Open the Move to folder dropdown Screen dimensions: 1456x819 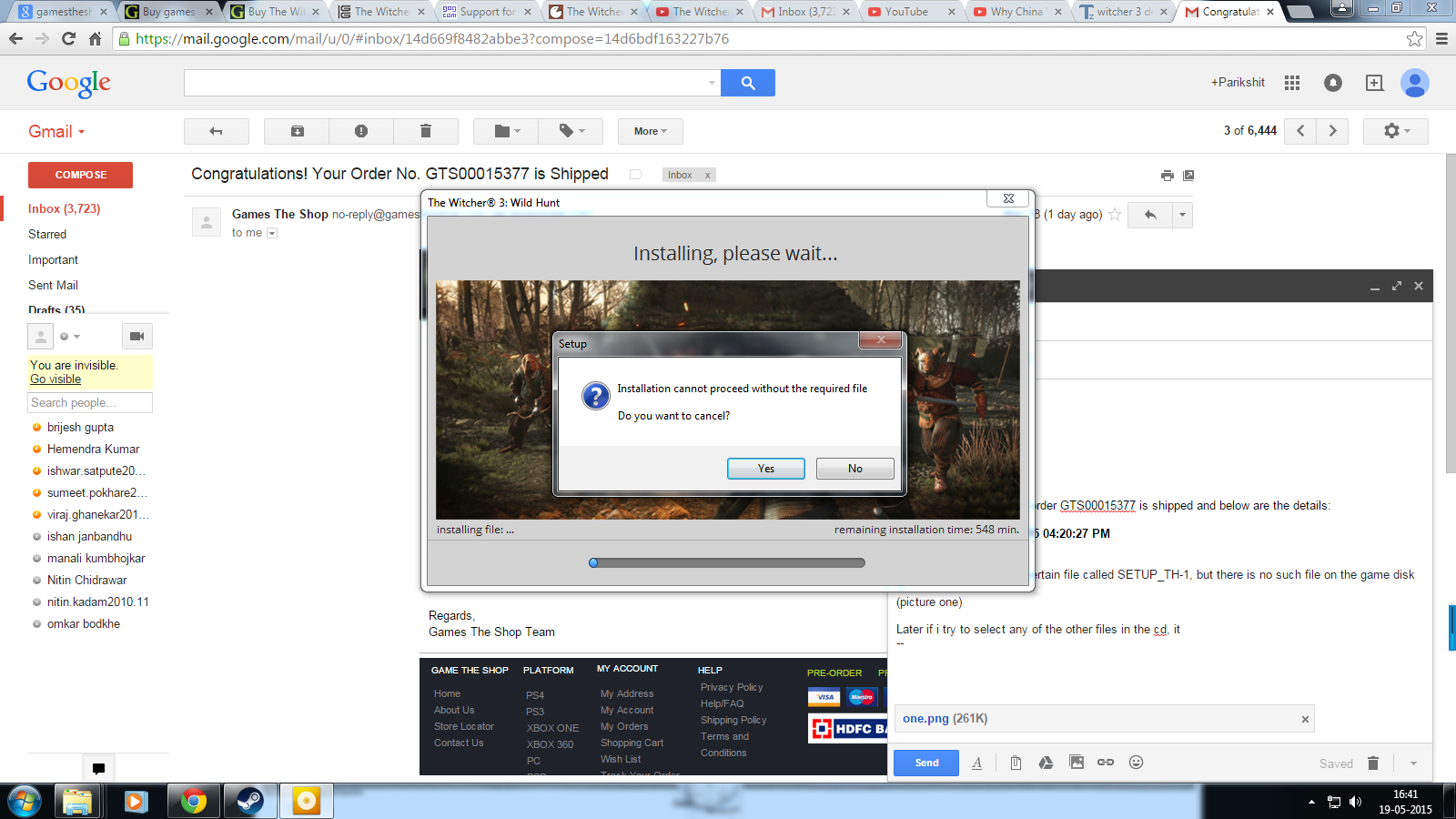(x=506, y=131)
